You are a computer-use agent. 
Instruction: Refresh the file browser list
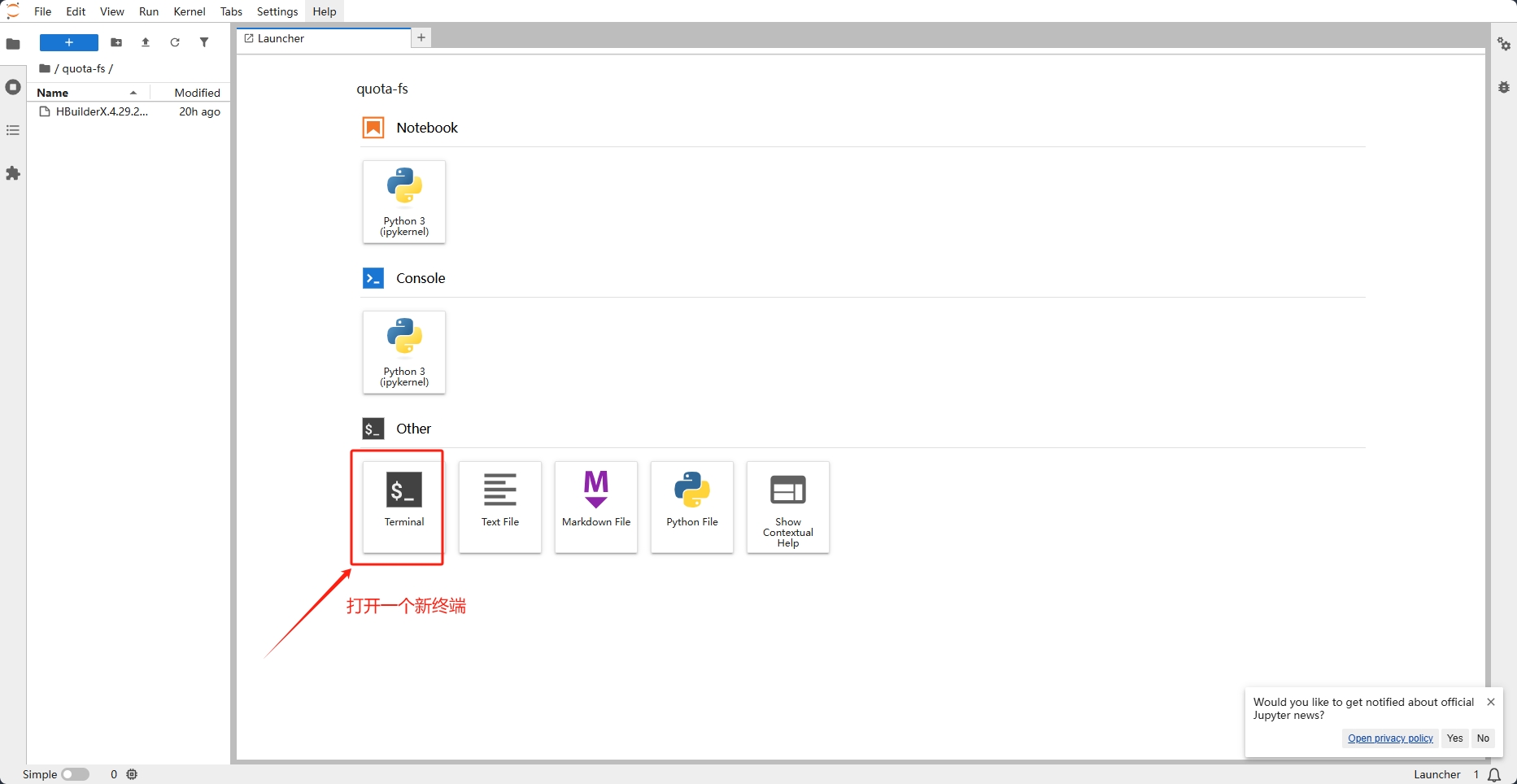(x=175, y=42)
